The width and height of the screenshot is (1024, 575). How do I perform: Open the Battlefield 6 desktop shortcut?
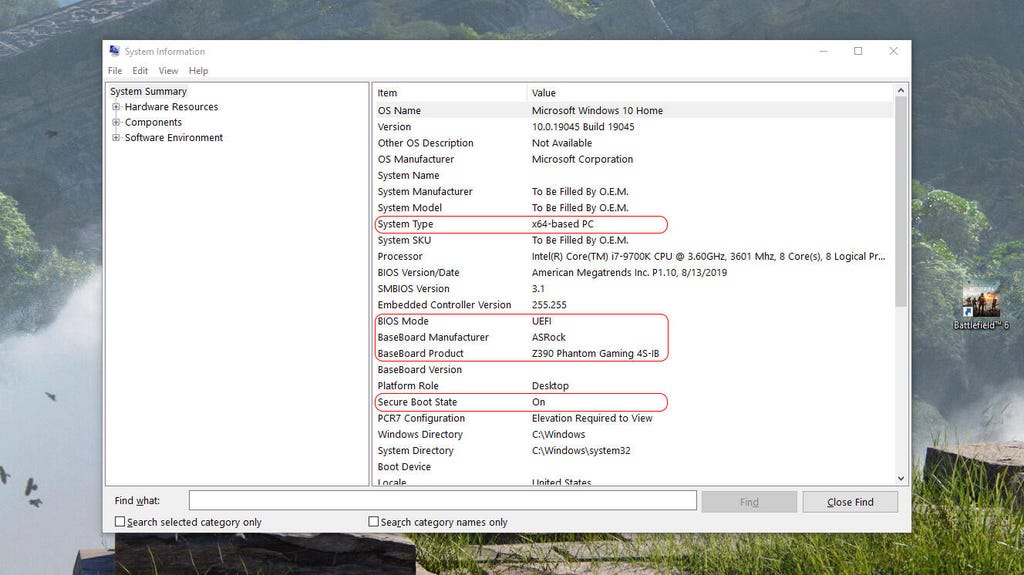pos(980,303)
